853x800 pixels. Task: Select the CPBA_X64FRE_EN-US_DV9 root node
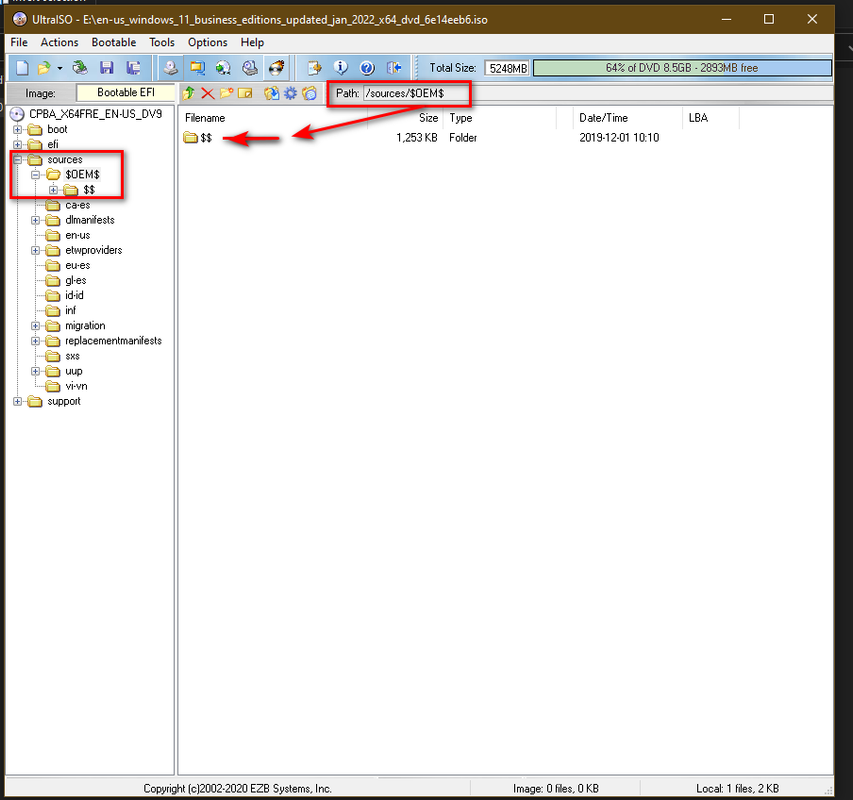pyautogui.click(x=95, y=114)
